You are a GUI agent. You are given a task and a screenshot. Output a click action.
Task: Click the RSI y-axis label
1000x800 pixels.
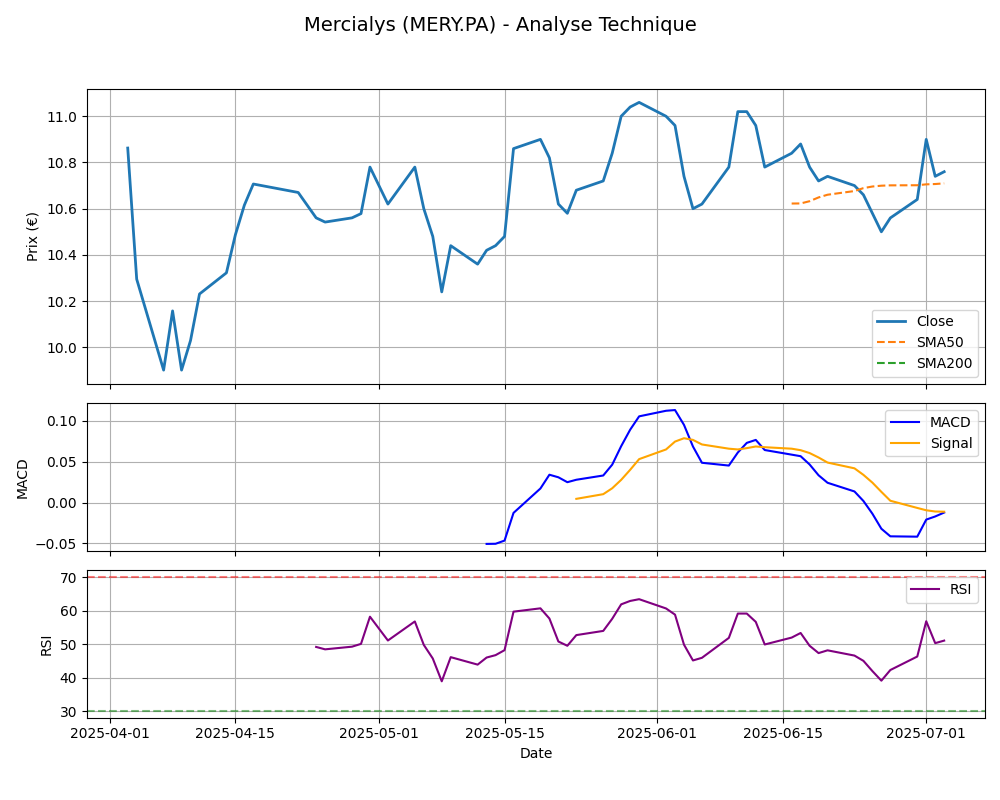coord(46,645)
